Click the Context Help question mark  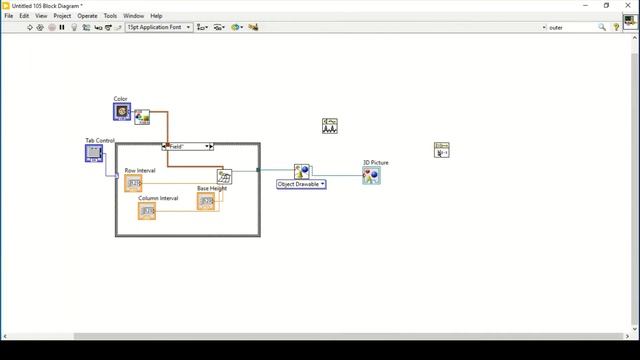pyautogui.click(x=616, y=27)
